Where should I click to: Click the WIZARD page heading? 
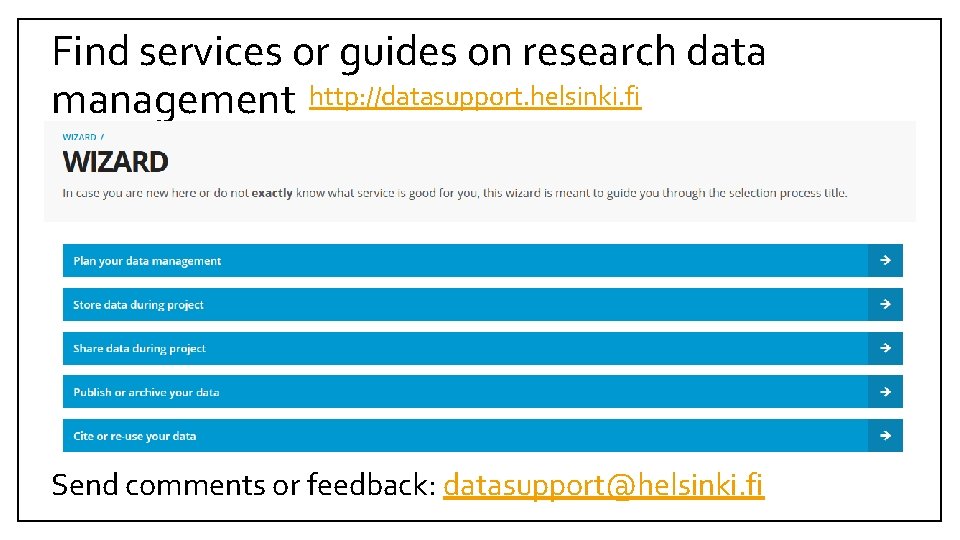[x=115, y=162]
